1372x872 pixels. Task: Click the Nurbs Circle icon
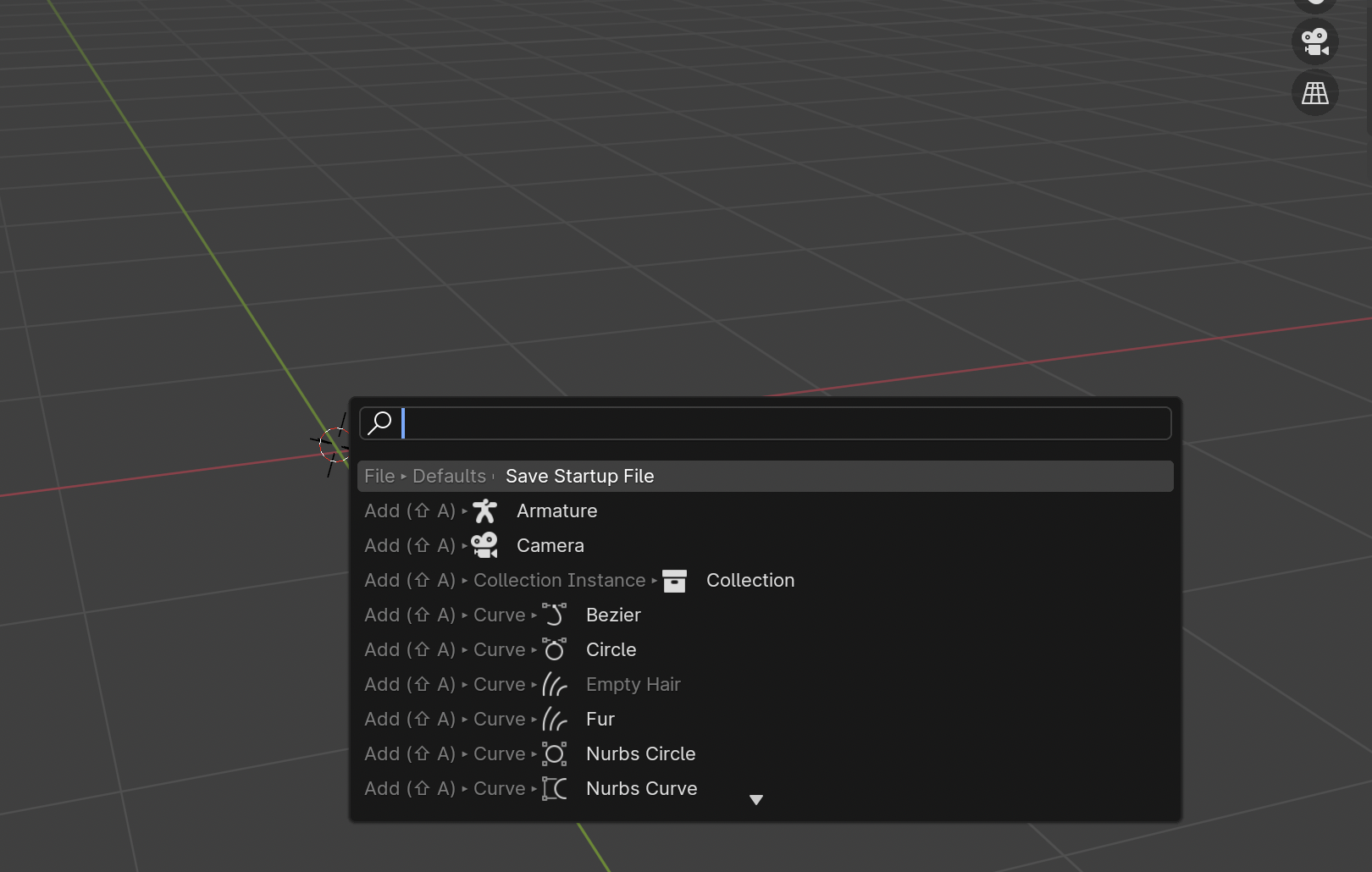(554, 753)
